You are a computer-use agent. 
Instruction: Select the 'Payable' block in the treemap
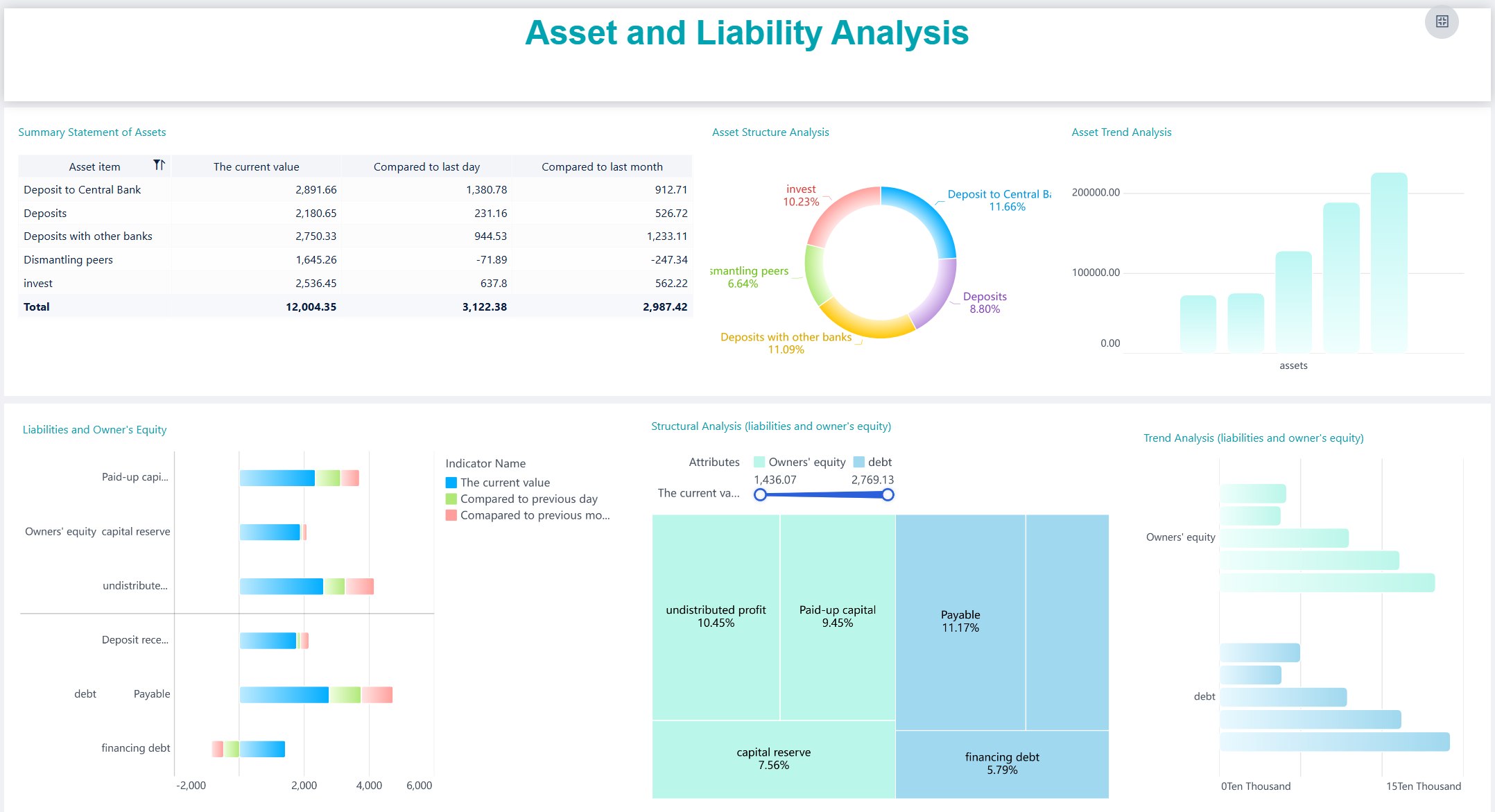(x=960, y=621)
